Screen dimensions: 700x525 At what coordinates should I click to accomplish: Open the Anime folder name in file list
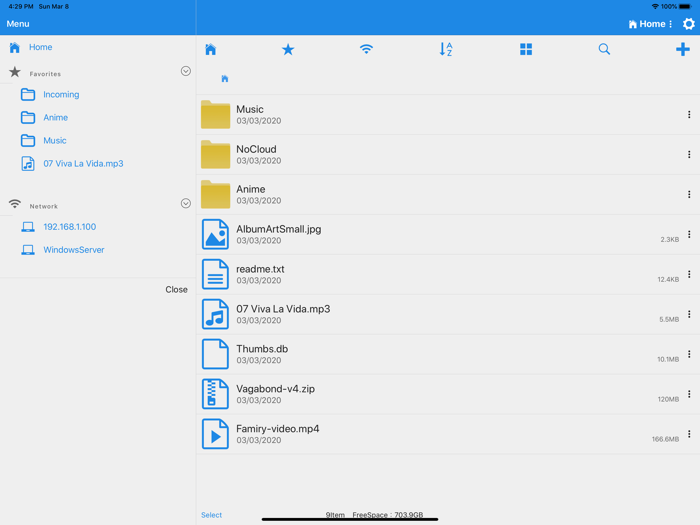pyautogui.click(x=250, y=189)
